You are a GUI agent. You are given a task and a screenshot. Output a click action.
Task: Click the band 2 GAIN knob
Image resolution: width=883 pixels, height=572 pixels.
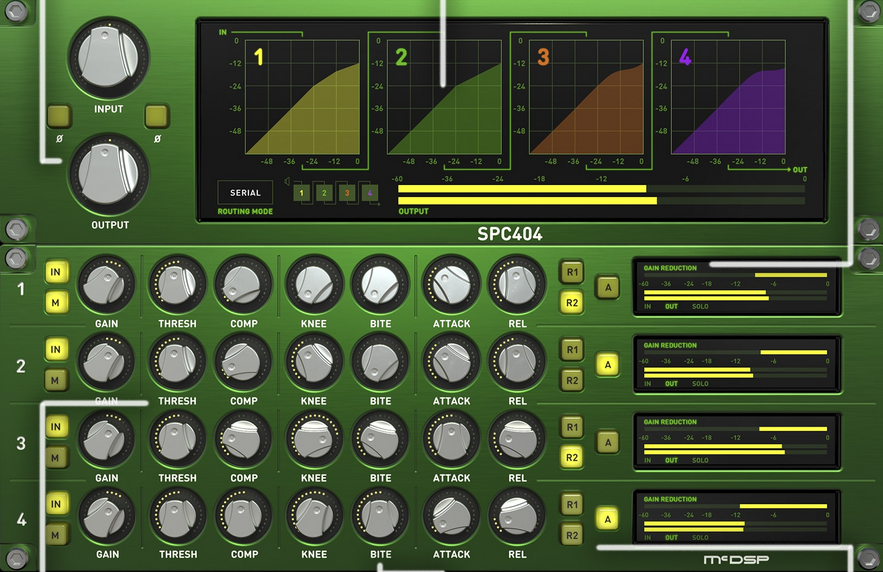[x=106, y=362]
